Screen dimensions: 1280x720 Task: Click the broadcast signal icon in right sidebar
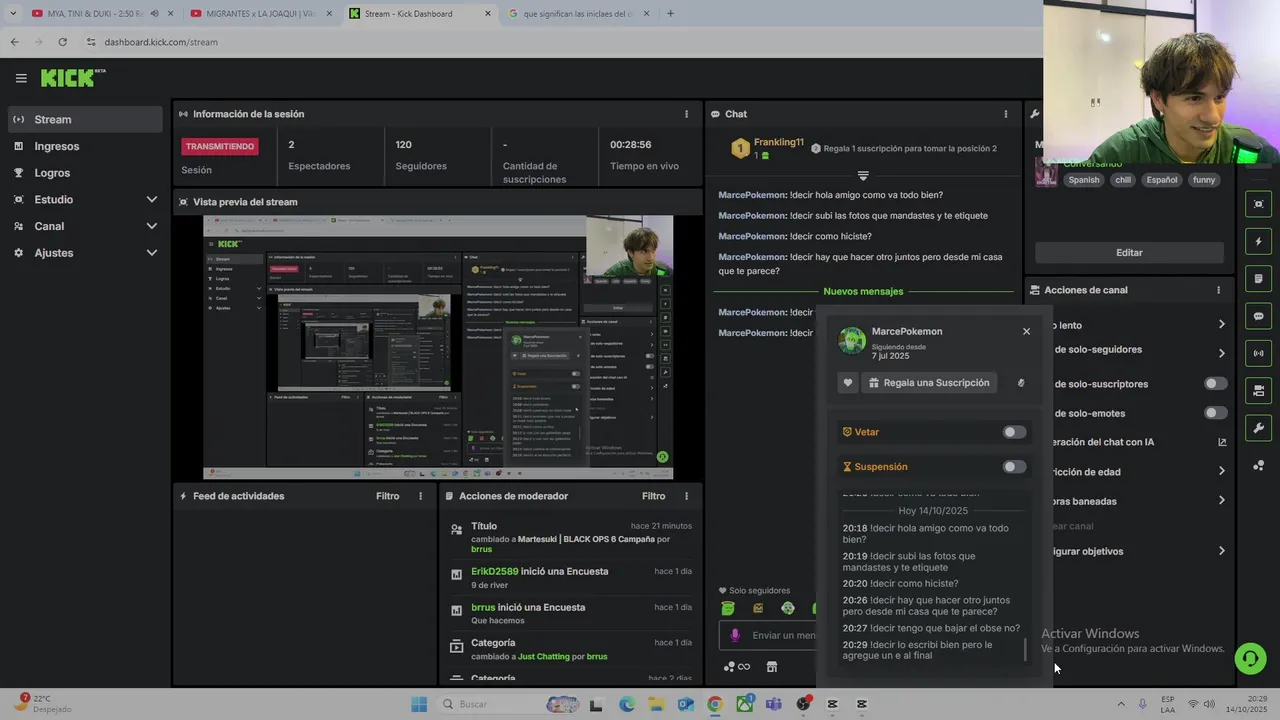(1258, 353)
